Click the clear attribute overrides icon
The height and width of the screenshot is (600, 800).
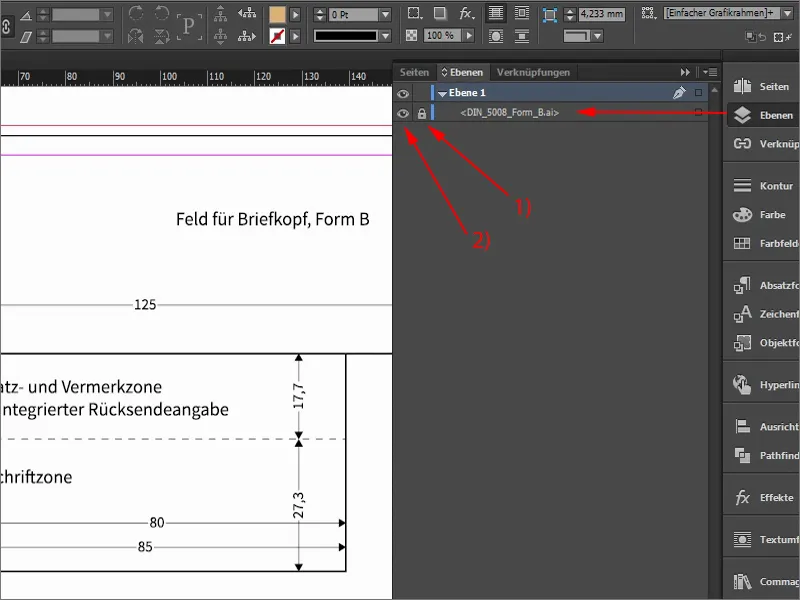click(782, 37)
